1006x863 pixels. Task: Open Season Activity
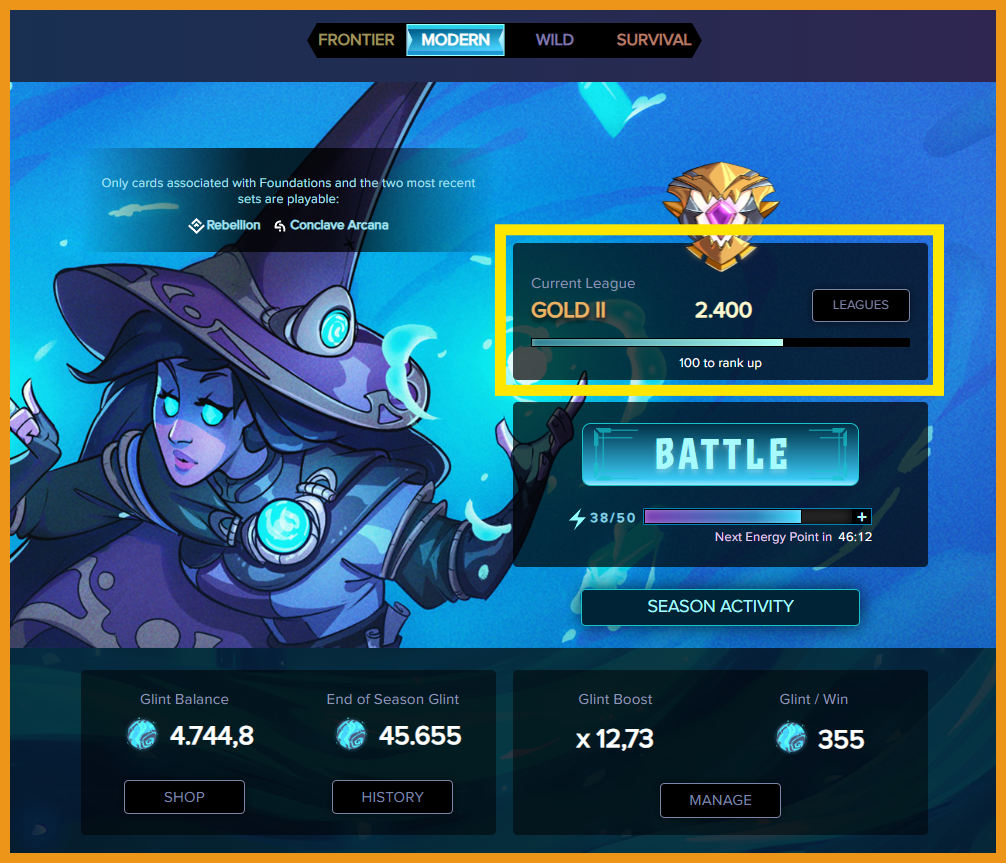tap(720, 606)
